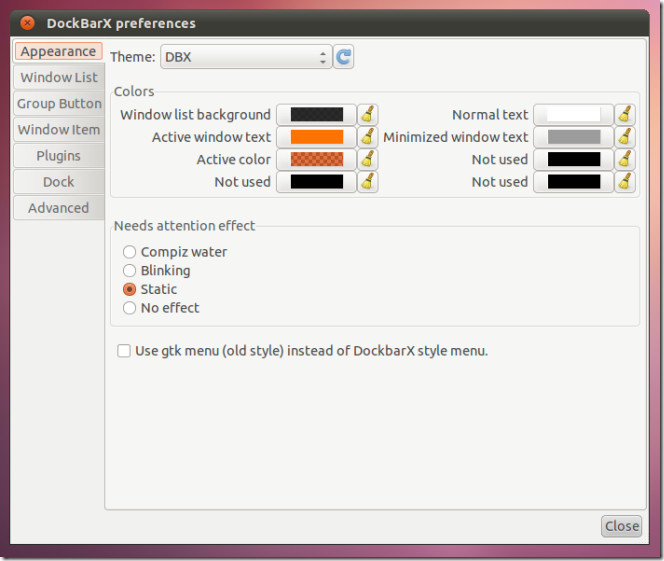Switch to the Appearance tab
Viewport: 664px width, 561px height.
coord(58,51)
